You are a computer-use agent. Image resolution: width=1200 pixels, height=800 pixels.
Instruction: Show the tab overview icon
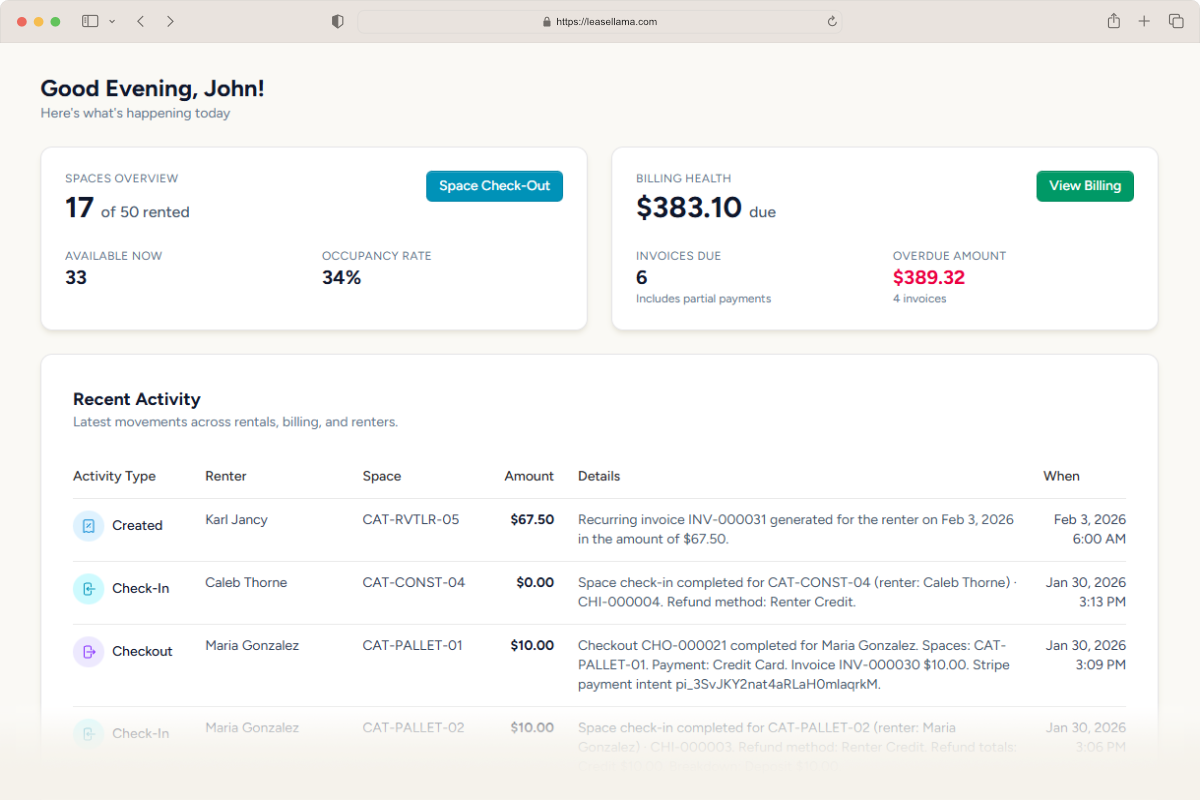[x=1176, y=21]
